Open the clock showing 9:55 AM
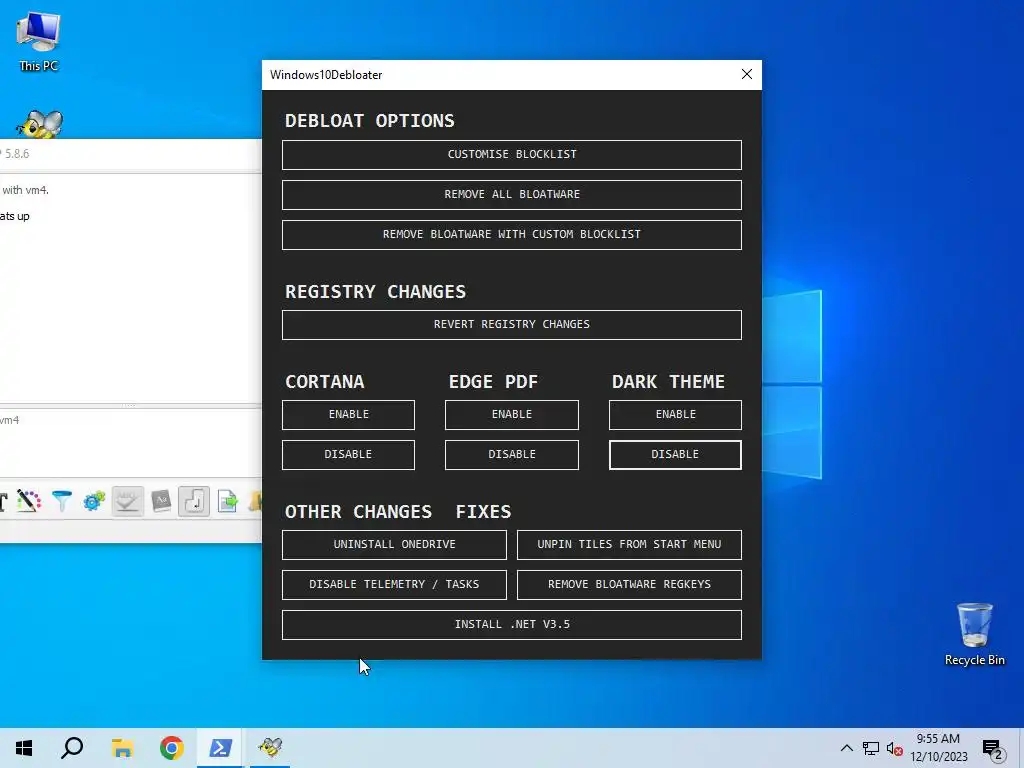1024x768 pixels. coord(938,748)
